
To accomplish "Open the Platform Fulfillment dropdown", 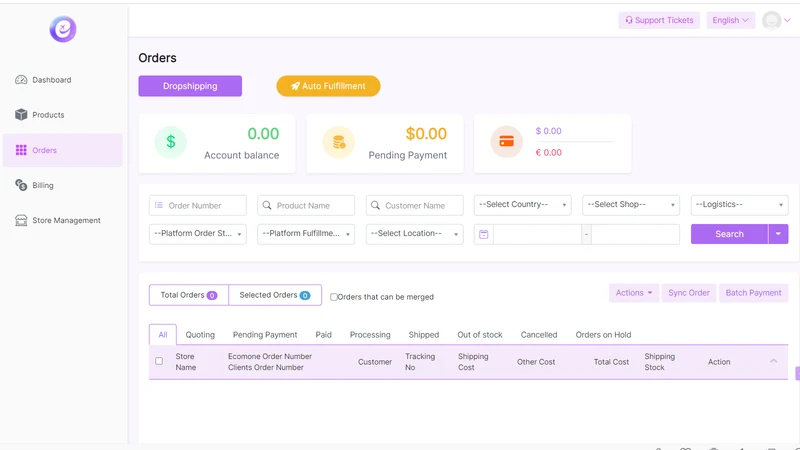I will click(306, 234).
